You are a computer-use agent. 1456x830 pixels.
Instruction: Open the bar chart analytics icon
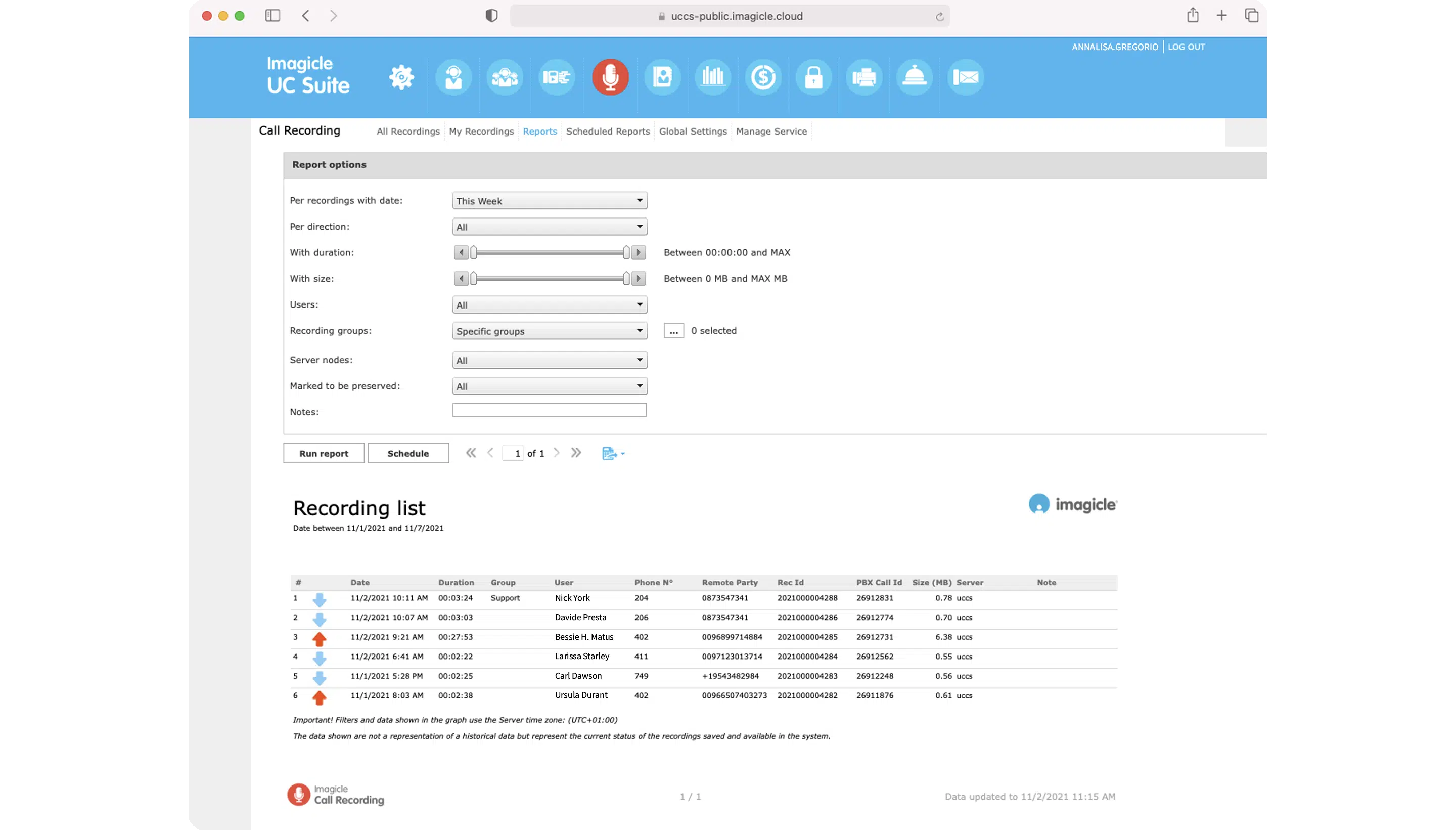713,77
